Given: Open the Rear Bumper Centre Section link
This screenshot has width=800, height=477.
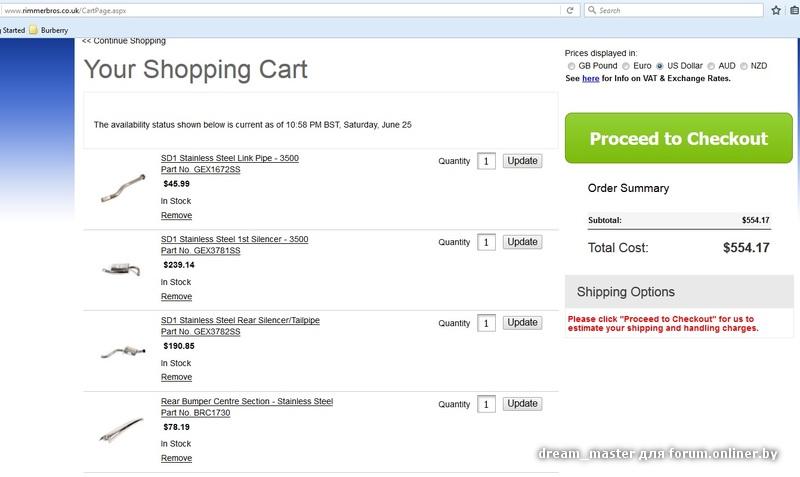Looking at the screenshot, I should [246, 402].
